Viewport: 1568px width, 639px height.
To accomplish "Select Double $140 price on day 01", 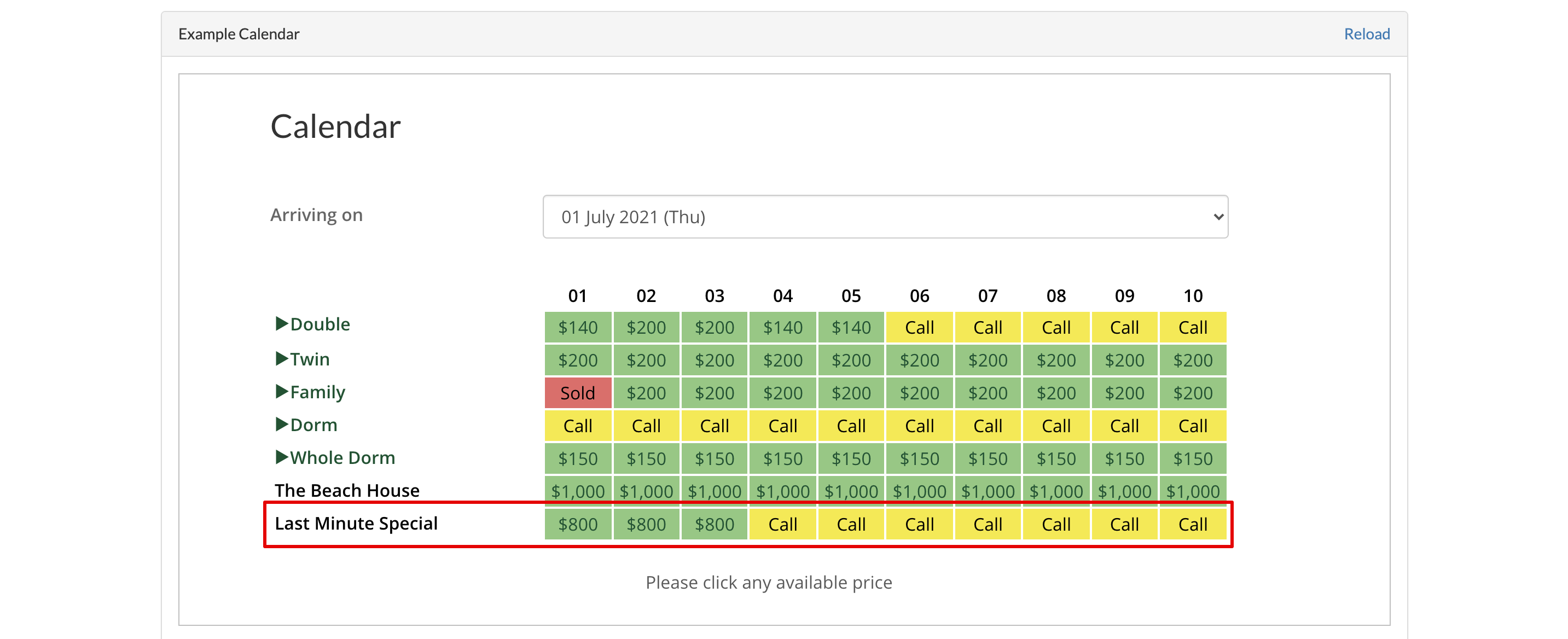I will [578, 327].
